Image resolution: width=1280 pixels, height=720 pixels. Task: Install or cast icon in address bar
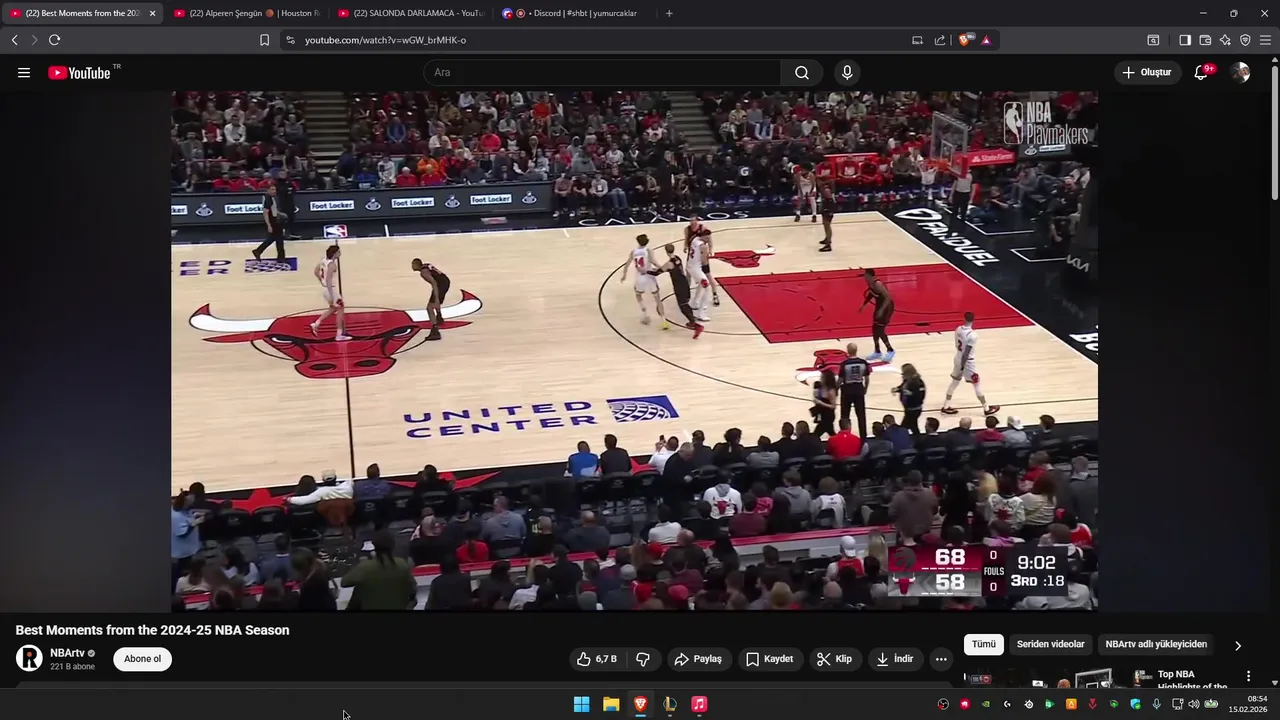coord(917,40)
